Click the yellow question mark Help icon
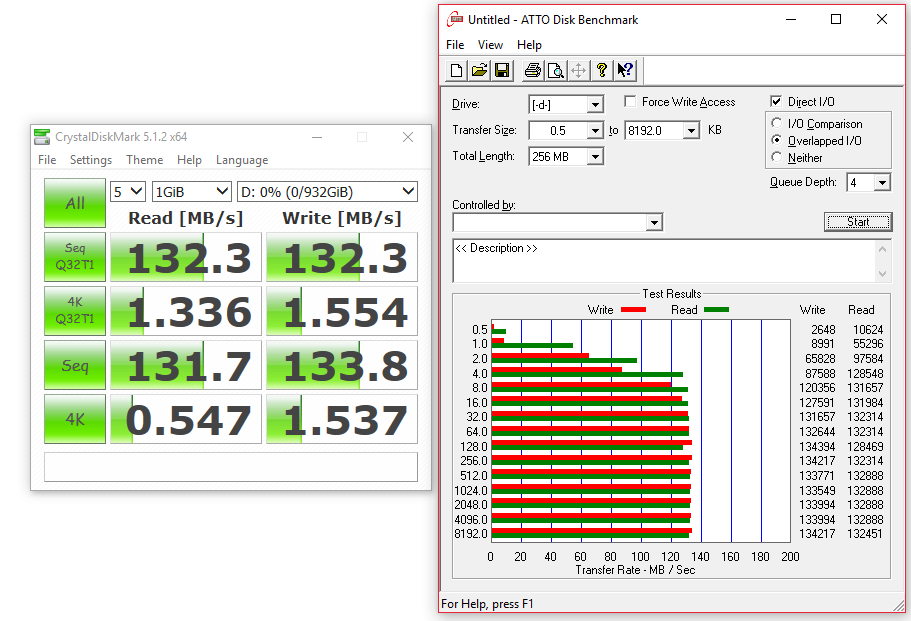Image resolution: width=911 pixels, height=621 pixels. 601,70
